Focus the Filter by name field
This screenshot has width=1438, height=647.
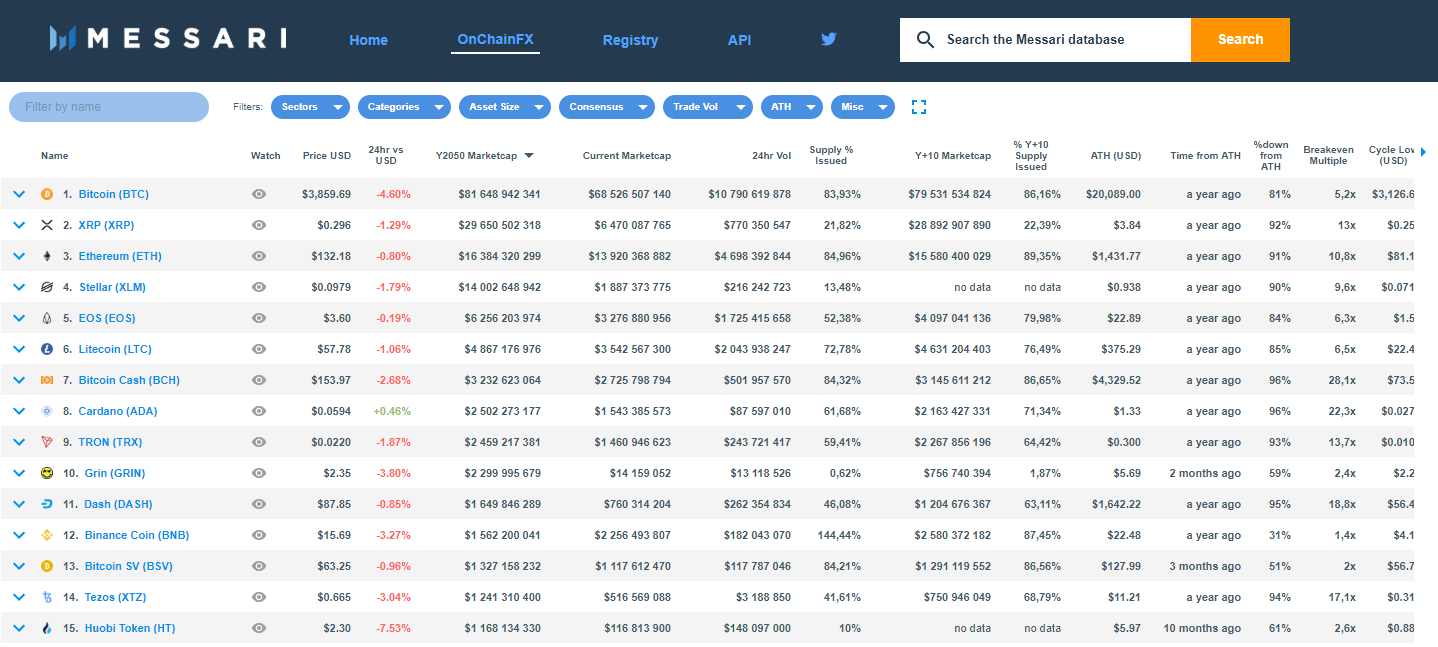109,107
